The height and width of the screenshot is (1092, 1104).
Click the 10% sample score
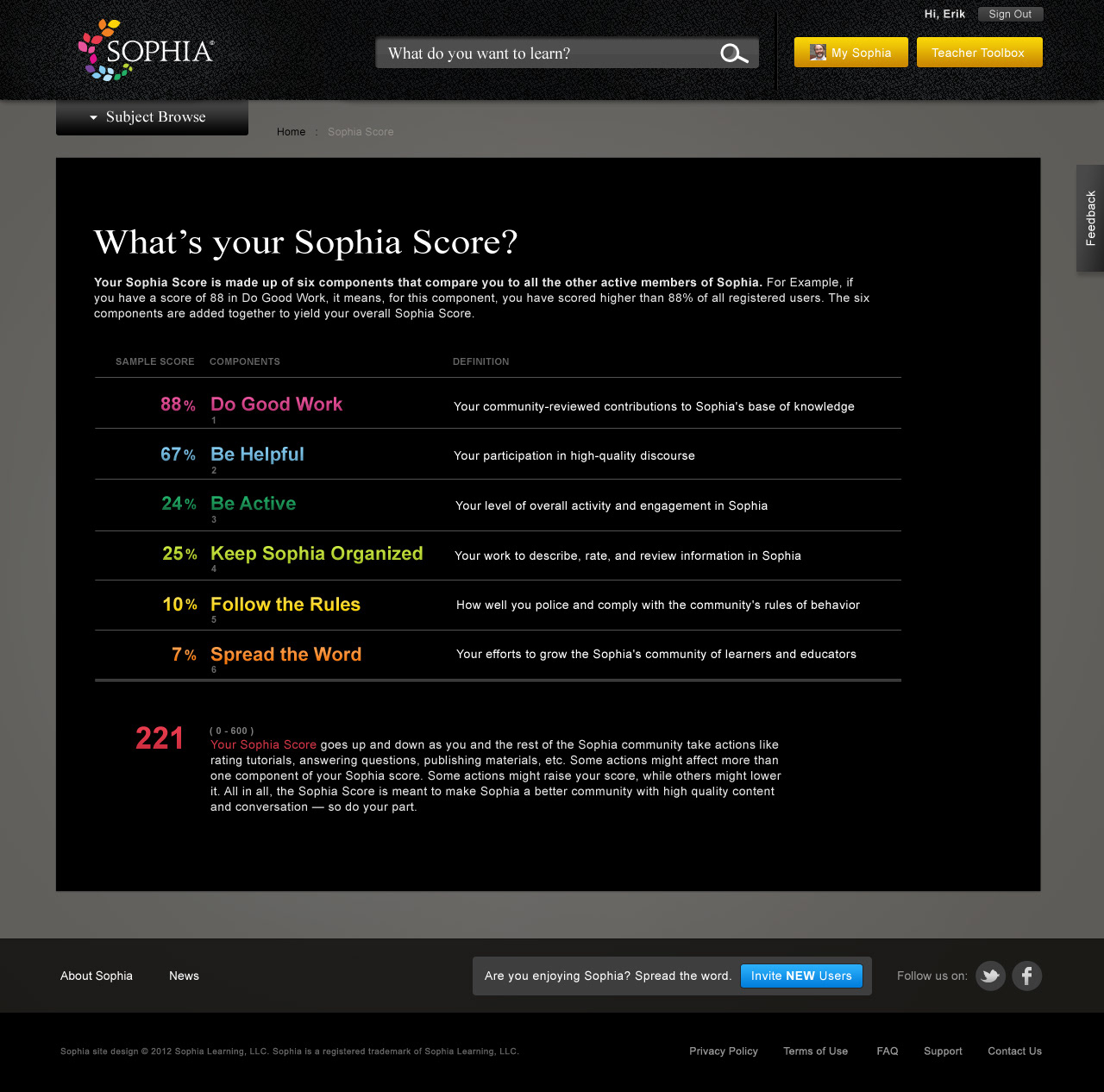[179, 605]
